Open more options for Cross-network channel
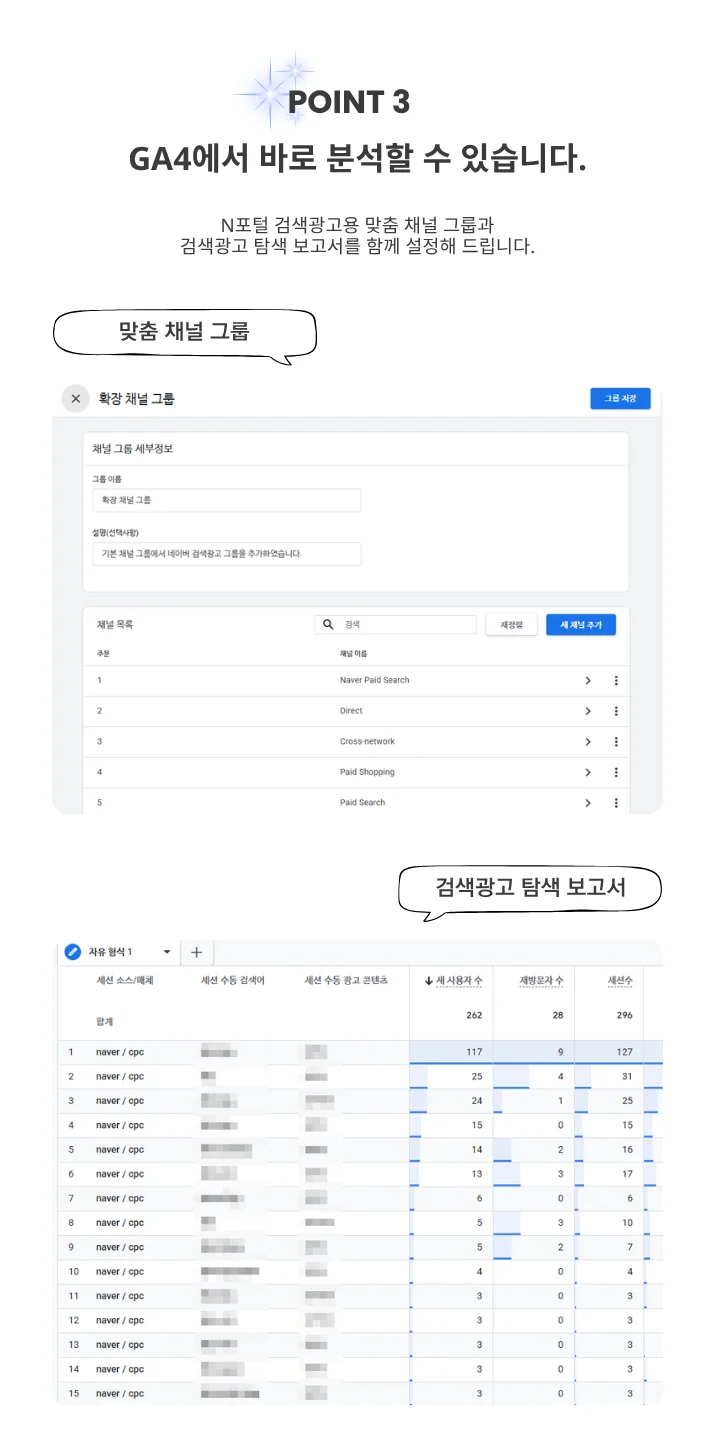The width and height of the screenshot is (715, 1444). pyautogui.click(x=616, y=742)
